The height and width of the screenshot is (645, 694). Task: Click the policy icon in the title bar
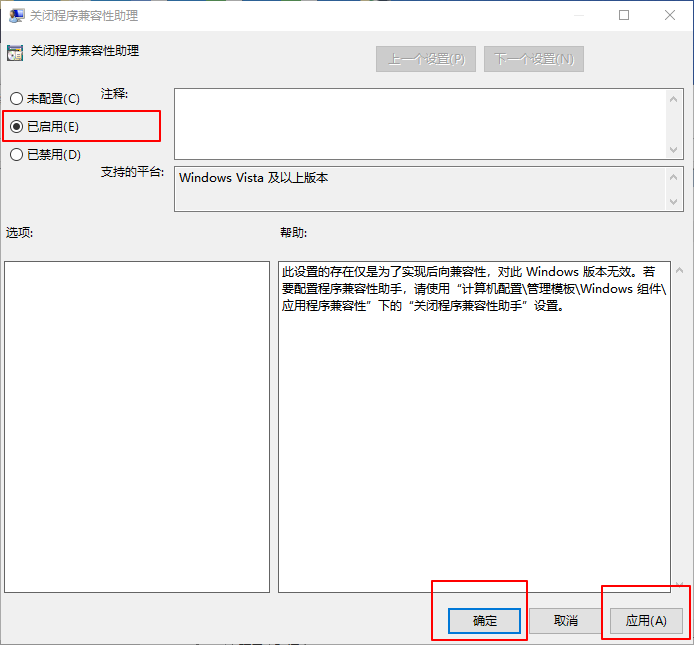(17, 16)
